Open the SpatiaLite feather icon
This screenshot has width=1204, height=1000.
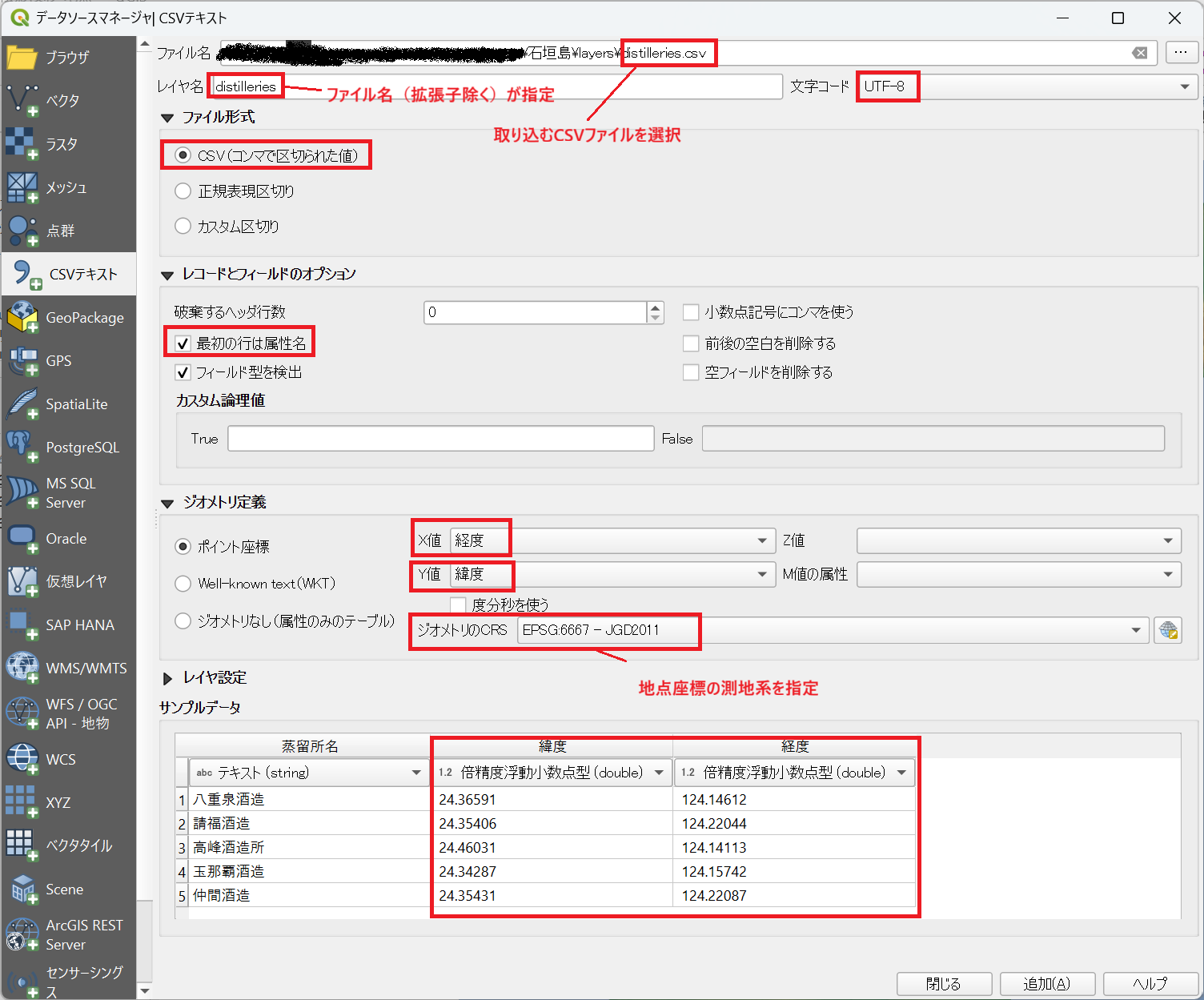pyautogui.click(x=22, y=404)
